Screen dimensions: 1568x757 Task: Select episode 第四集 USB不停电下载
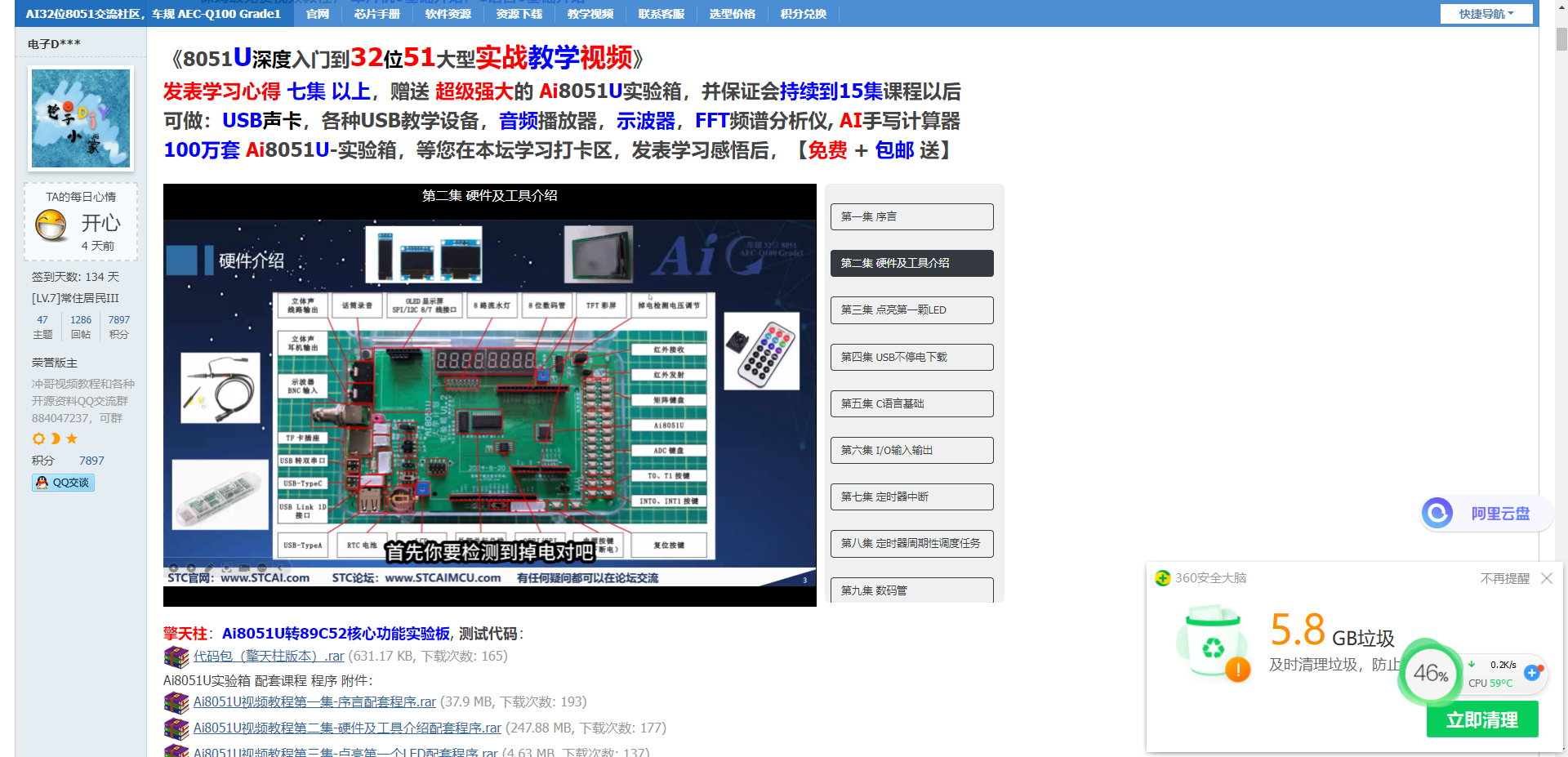912,357
